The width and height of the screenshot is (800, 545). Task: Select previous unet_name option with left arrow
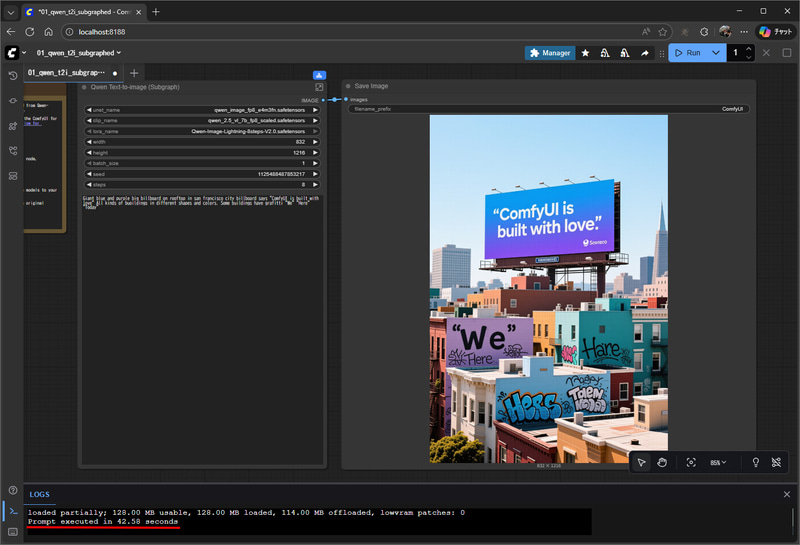[89, 110]
